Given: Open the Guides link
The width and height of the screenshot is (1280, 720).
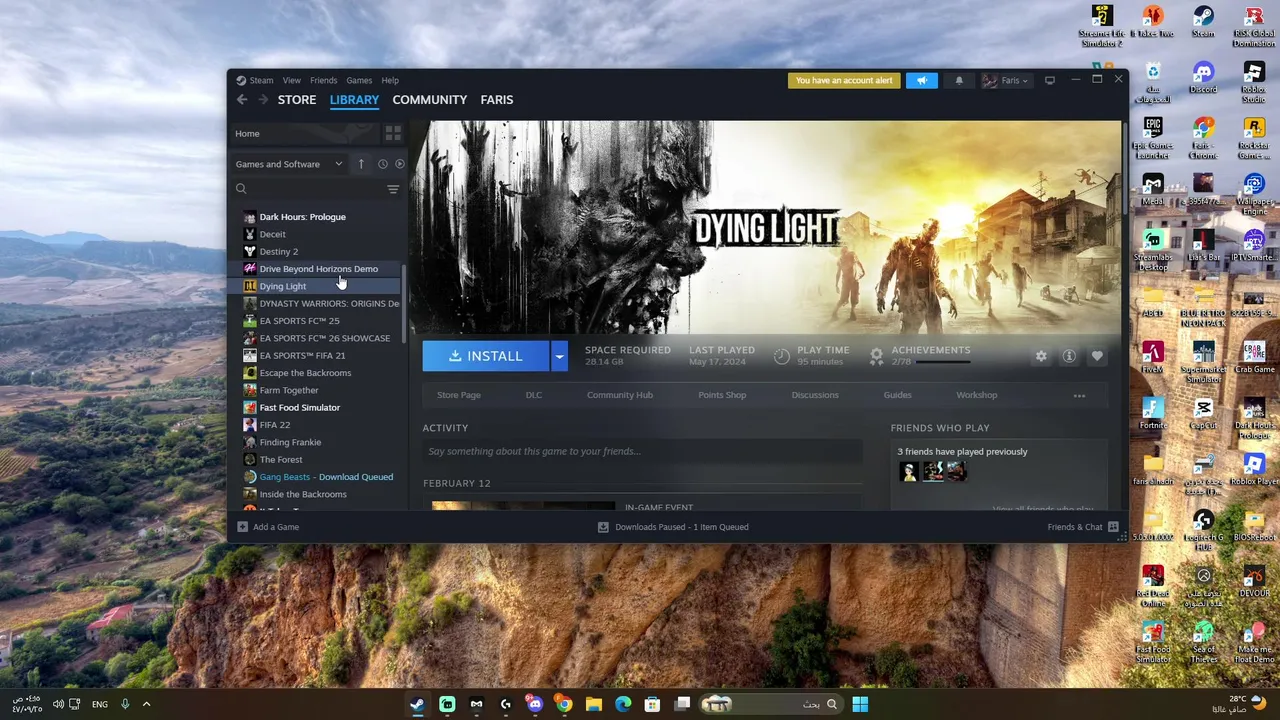Looking at the screenshot, I should coord(897,395).
